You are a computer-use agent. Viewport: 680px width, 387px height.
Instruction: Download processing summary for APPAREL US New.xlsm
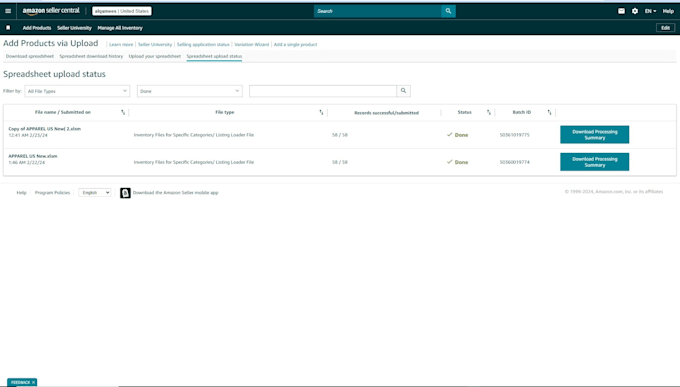tap(595, 162)
